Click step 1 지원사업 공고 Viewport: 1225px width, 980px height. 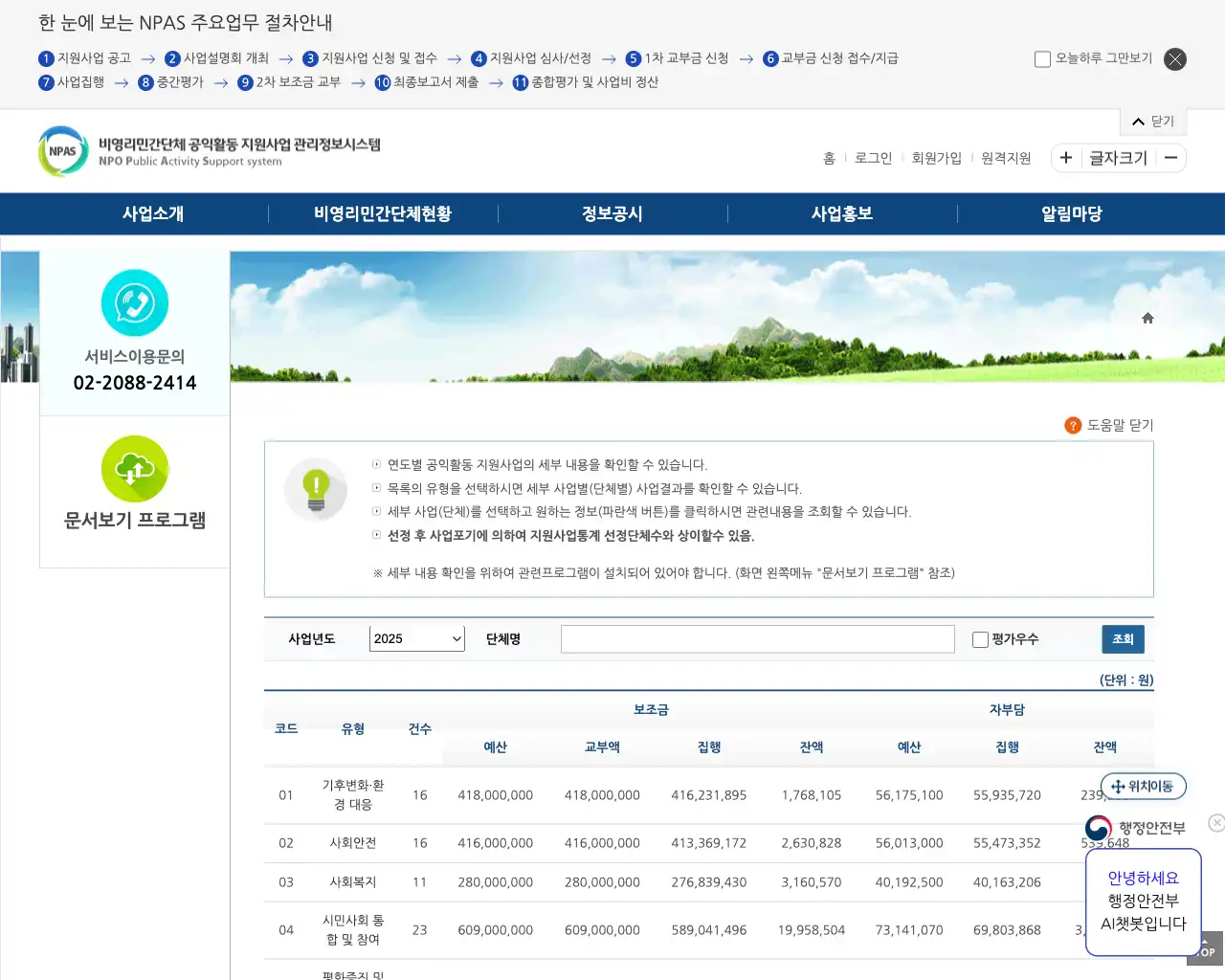[x=84, y=58]
